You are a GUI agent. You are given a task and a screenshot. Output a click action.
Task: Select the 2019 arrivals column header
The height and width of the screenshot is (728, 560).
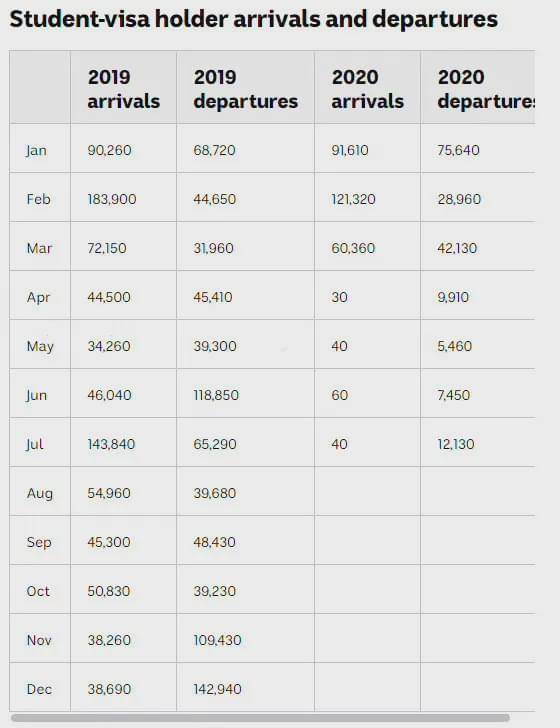pos(124,89)
